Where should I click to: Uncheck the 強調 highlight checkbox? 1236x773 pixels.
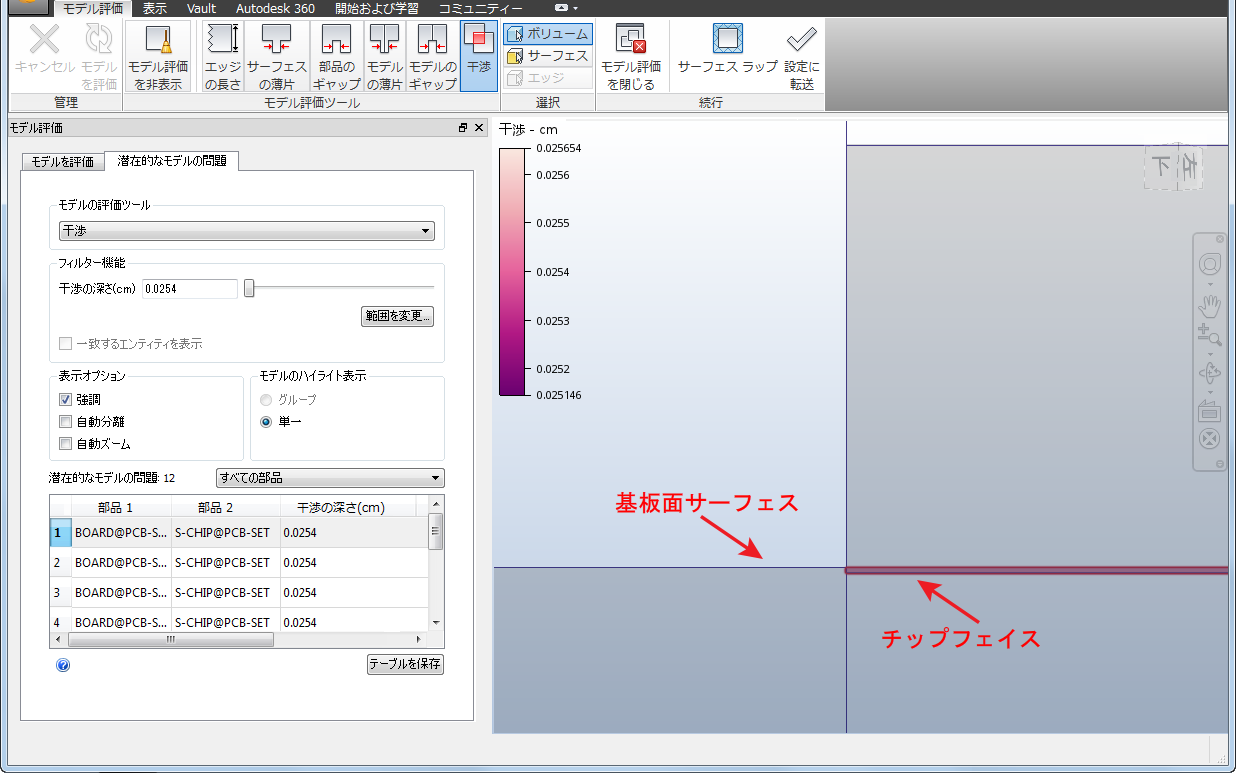click(64, 398)
